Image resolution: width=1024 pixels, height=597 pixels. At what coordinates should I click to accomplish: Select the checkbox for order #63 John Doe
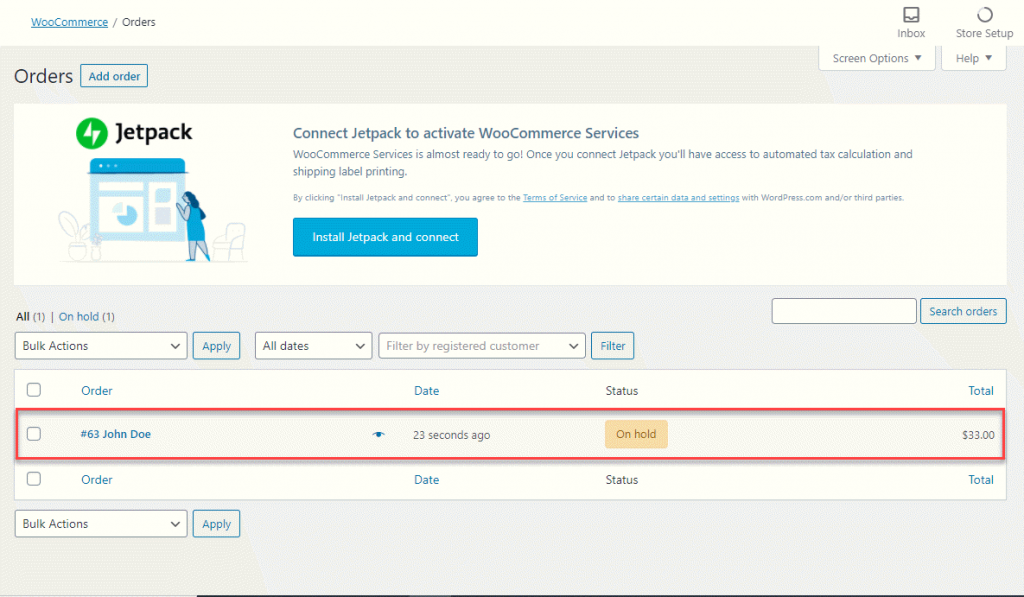coord(34,434)
